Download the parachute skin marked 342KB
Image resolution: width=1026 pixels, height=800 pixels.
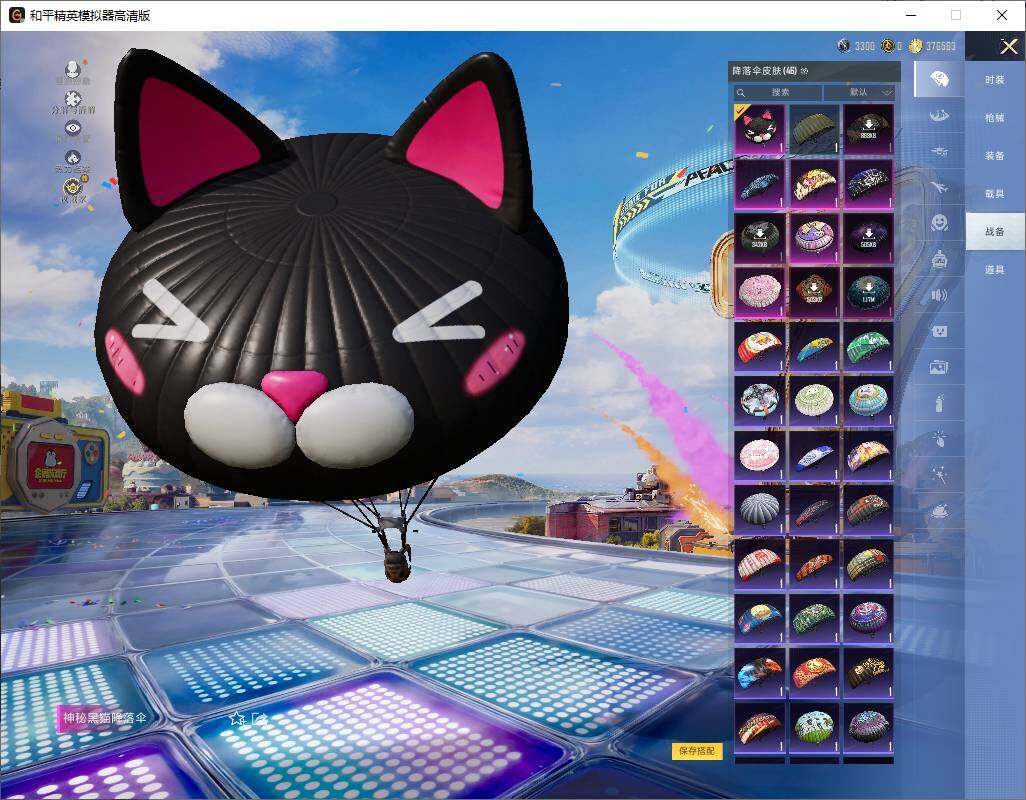[759, 237]
